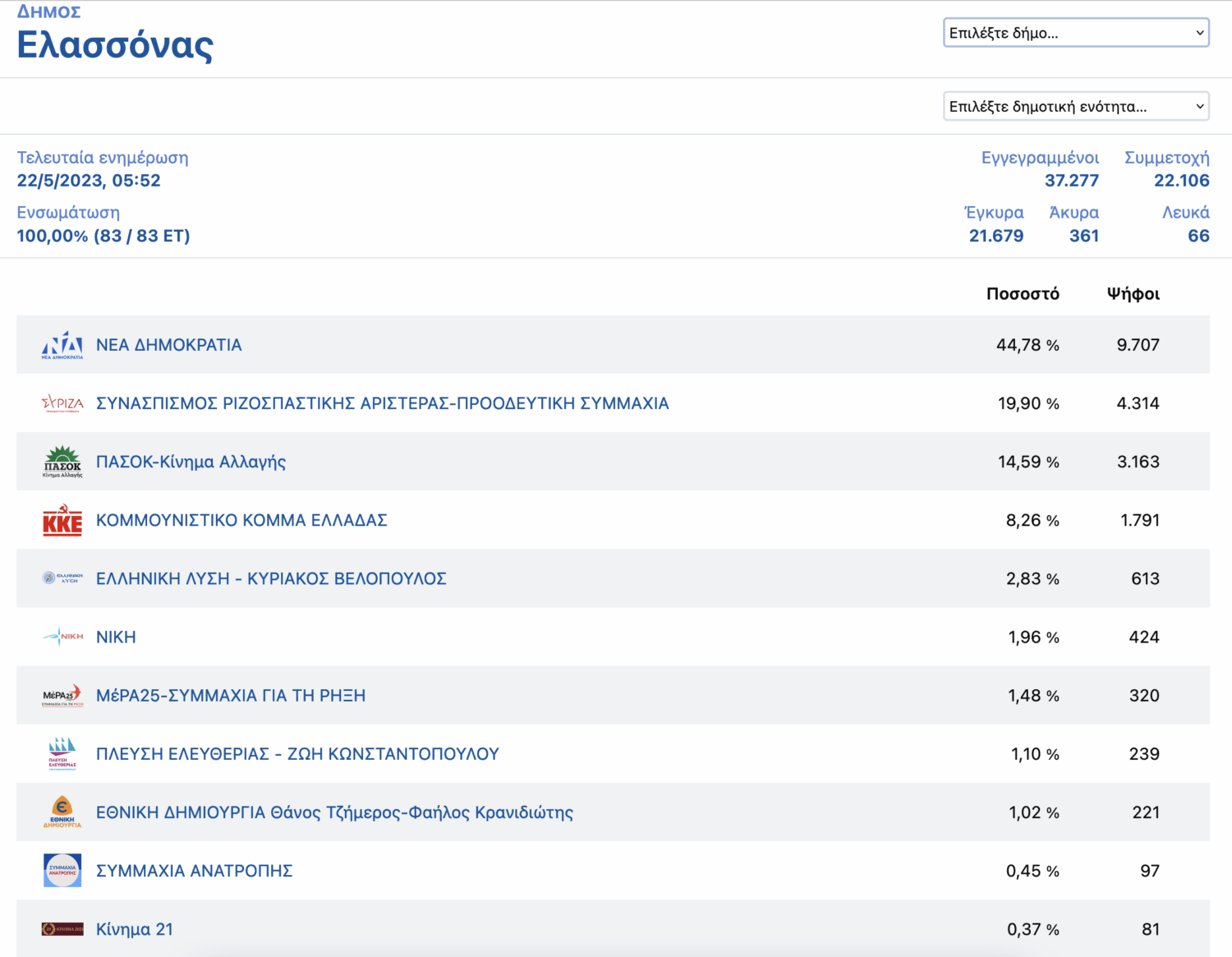Click the integration value 100,00% (83 / 83 ET)
1232x957 pixels.
103,236
